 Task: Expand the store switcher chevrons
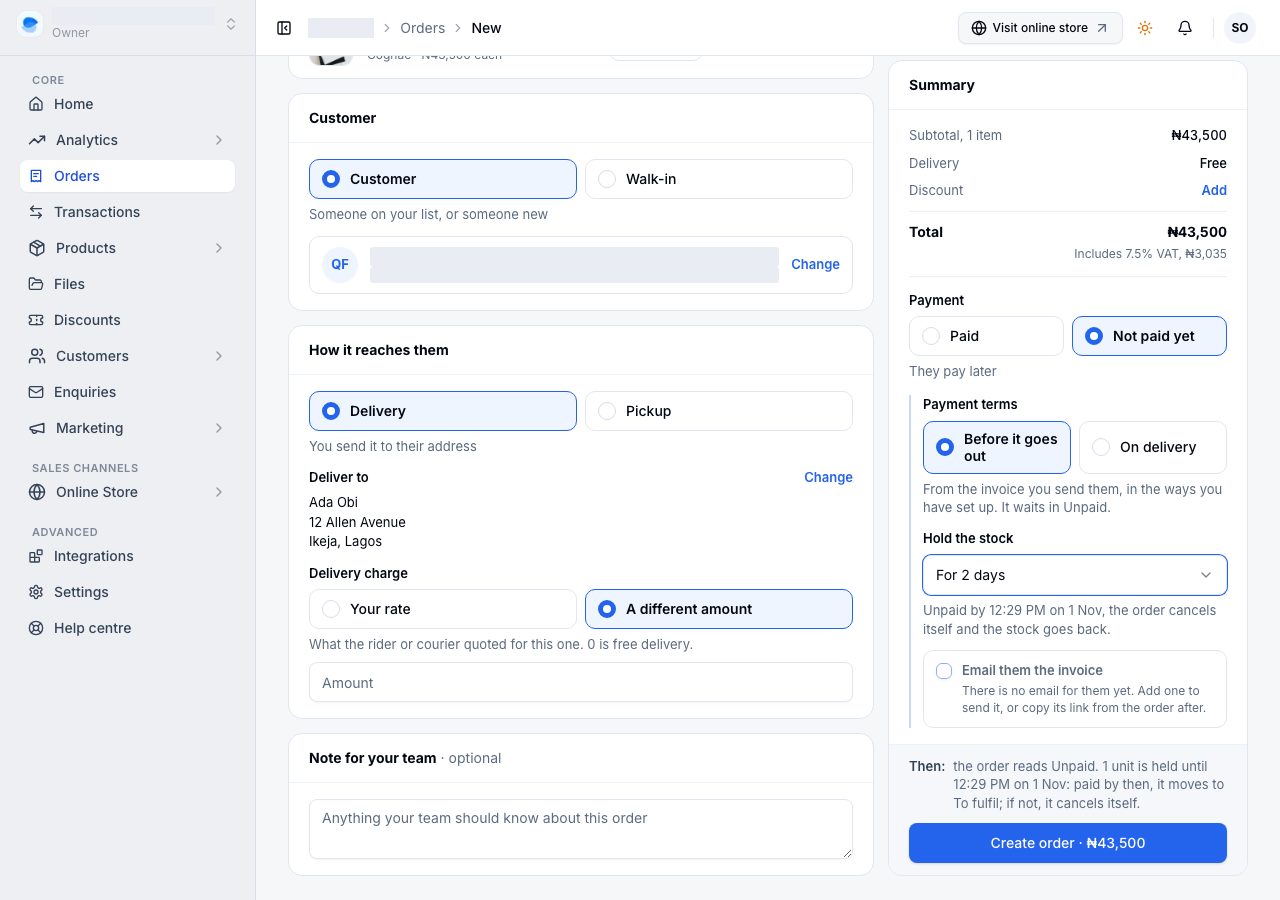[x=231, y=24]
